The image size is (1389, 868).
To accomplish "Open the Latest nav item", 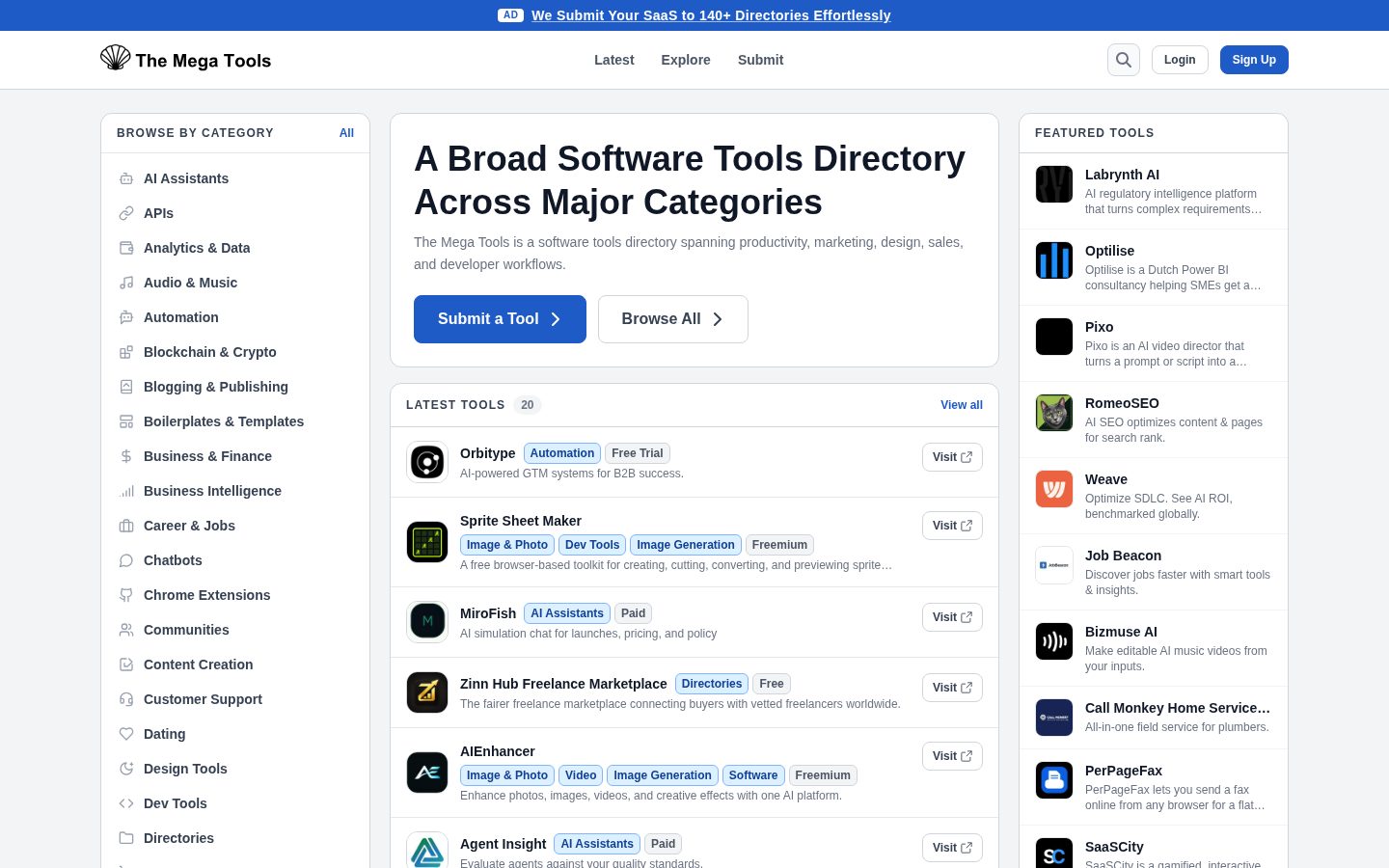I will (x=614, y=60).
